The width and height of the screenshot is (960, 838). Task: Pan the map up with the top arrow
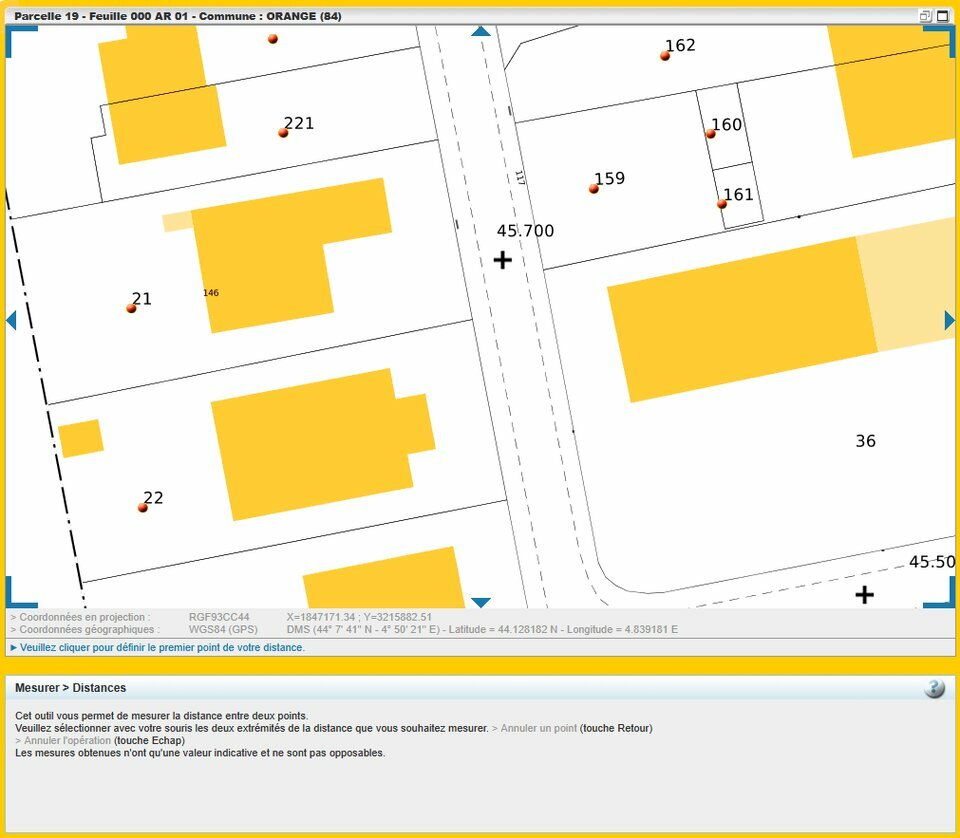pos(481,32)
